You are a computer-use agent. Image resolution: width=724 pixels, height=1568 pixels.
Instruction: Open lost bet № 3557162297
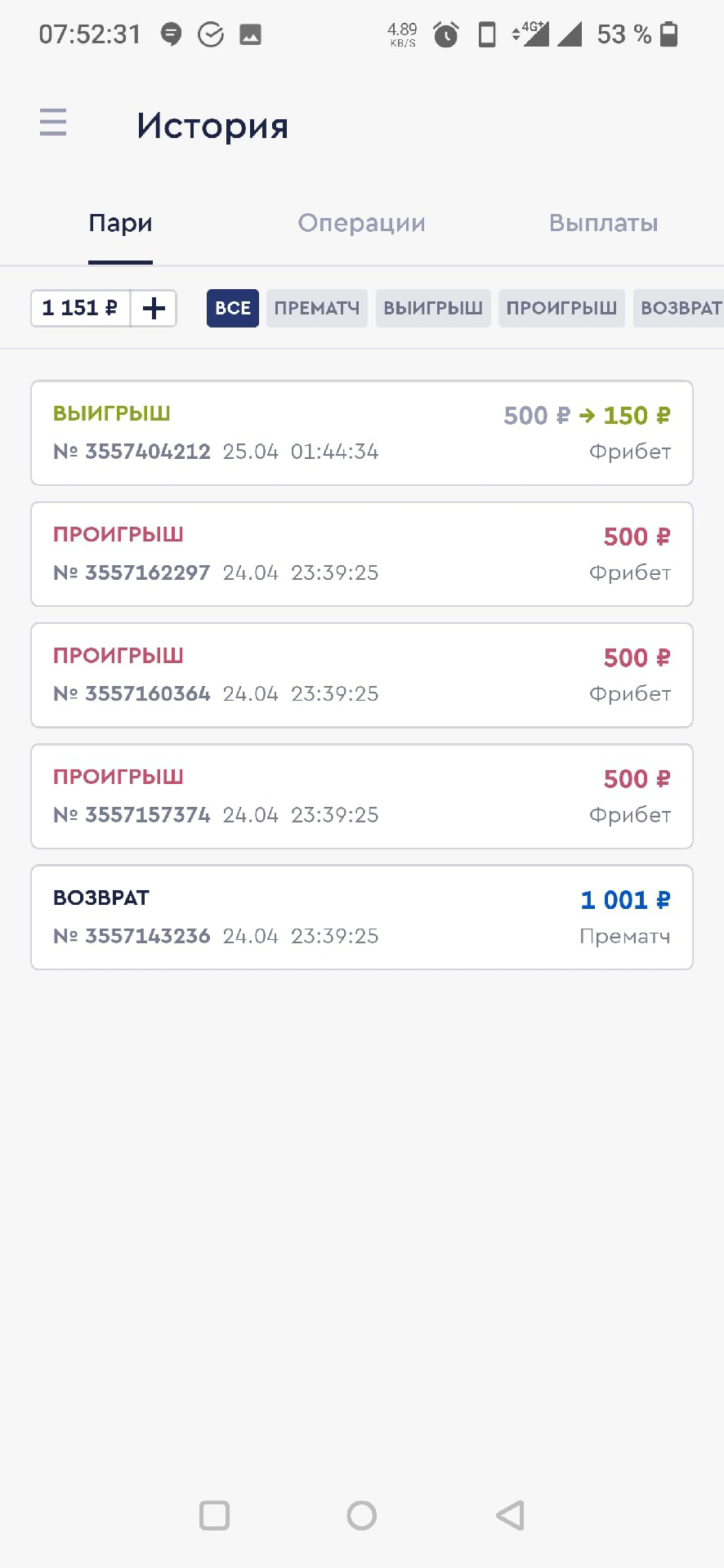[362, 554]
